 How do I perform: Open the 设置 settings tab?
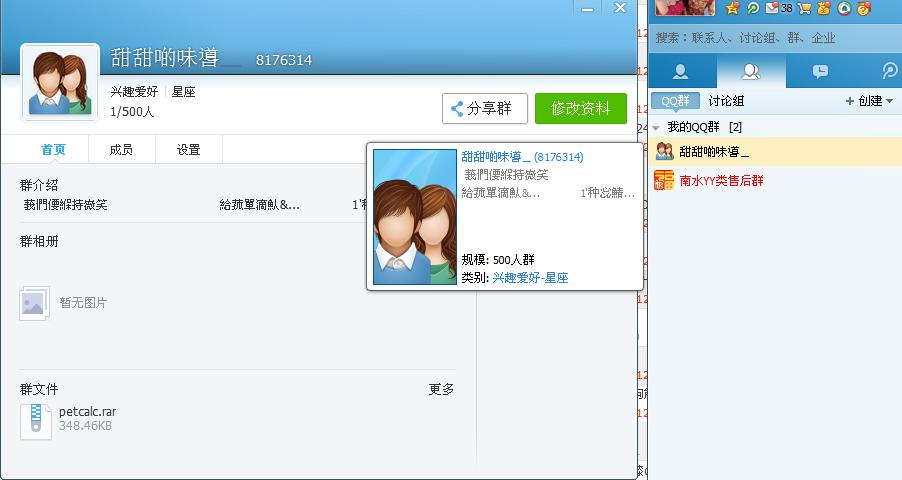[189, 150]
